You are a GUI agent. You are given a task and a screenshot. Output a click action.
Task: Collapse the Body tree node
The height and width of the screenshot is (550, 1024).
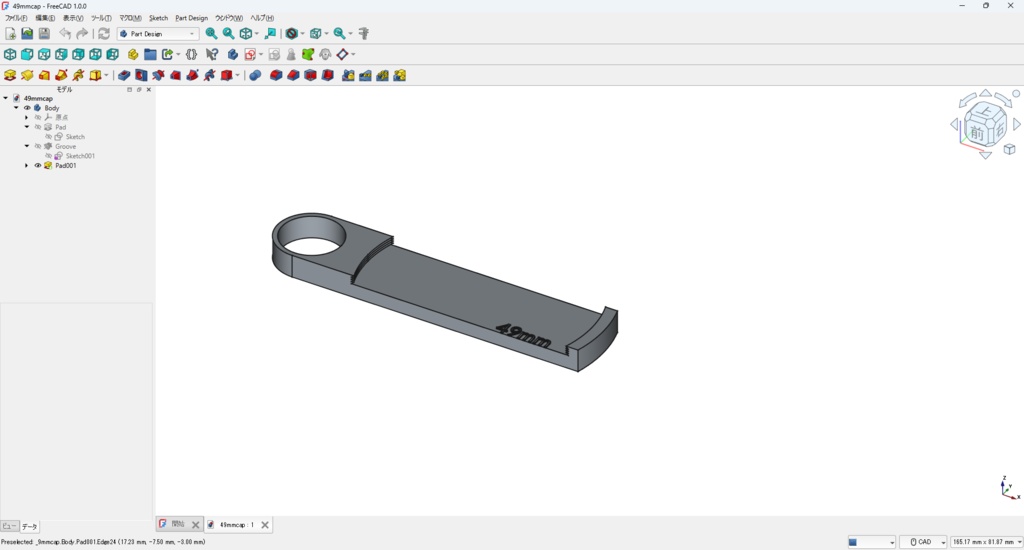point(16,108)
